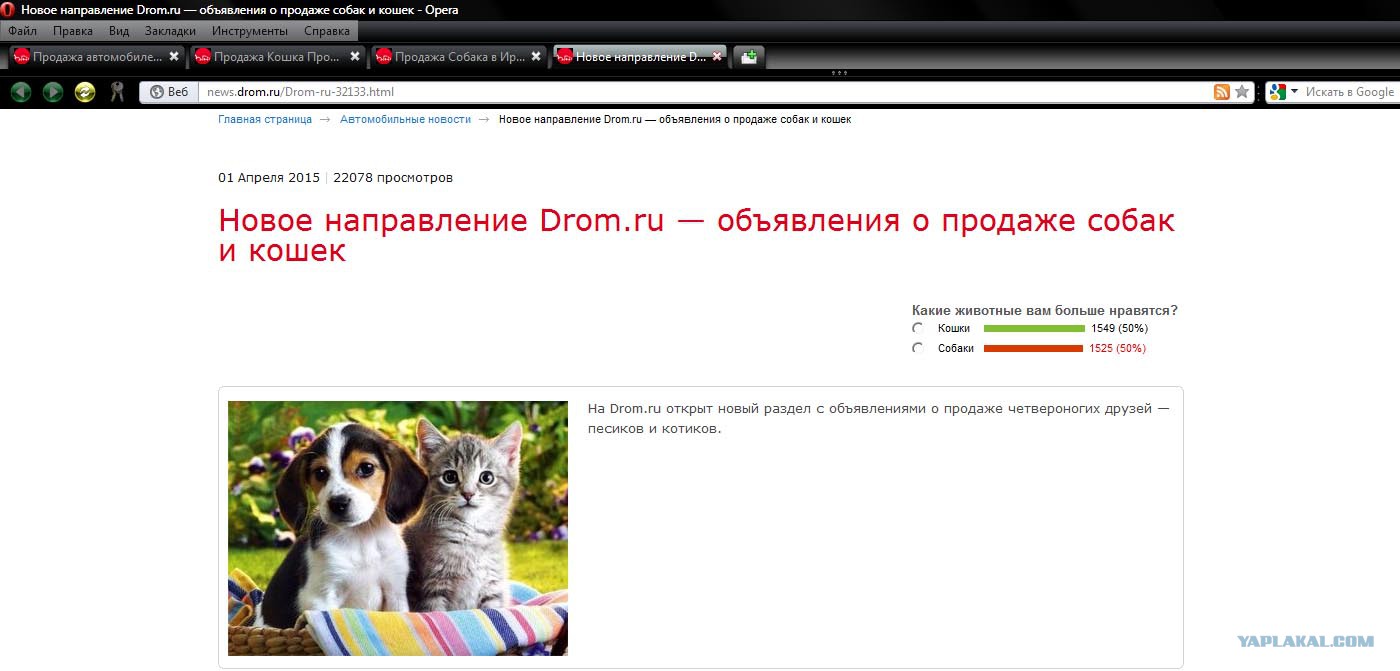Screen dimensions: 1400x671
Task: Open the Инструменты menu
Action: 250,31
